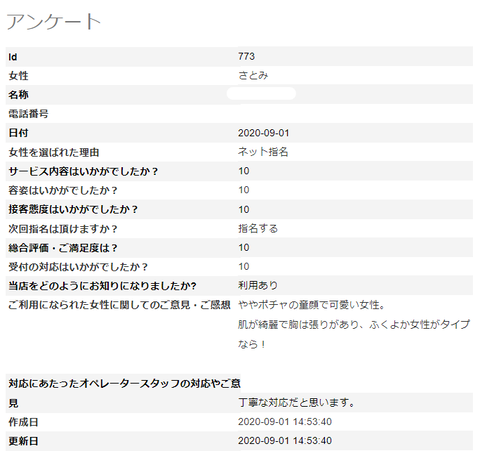Click the 容姿はいかがでしたか？ label
The height and width of the screenshot is (451, 480).
pyautogui.click(x=63, y=190)
